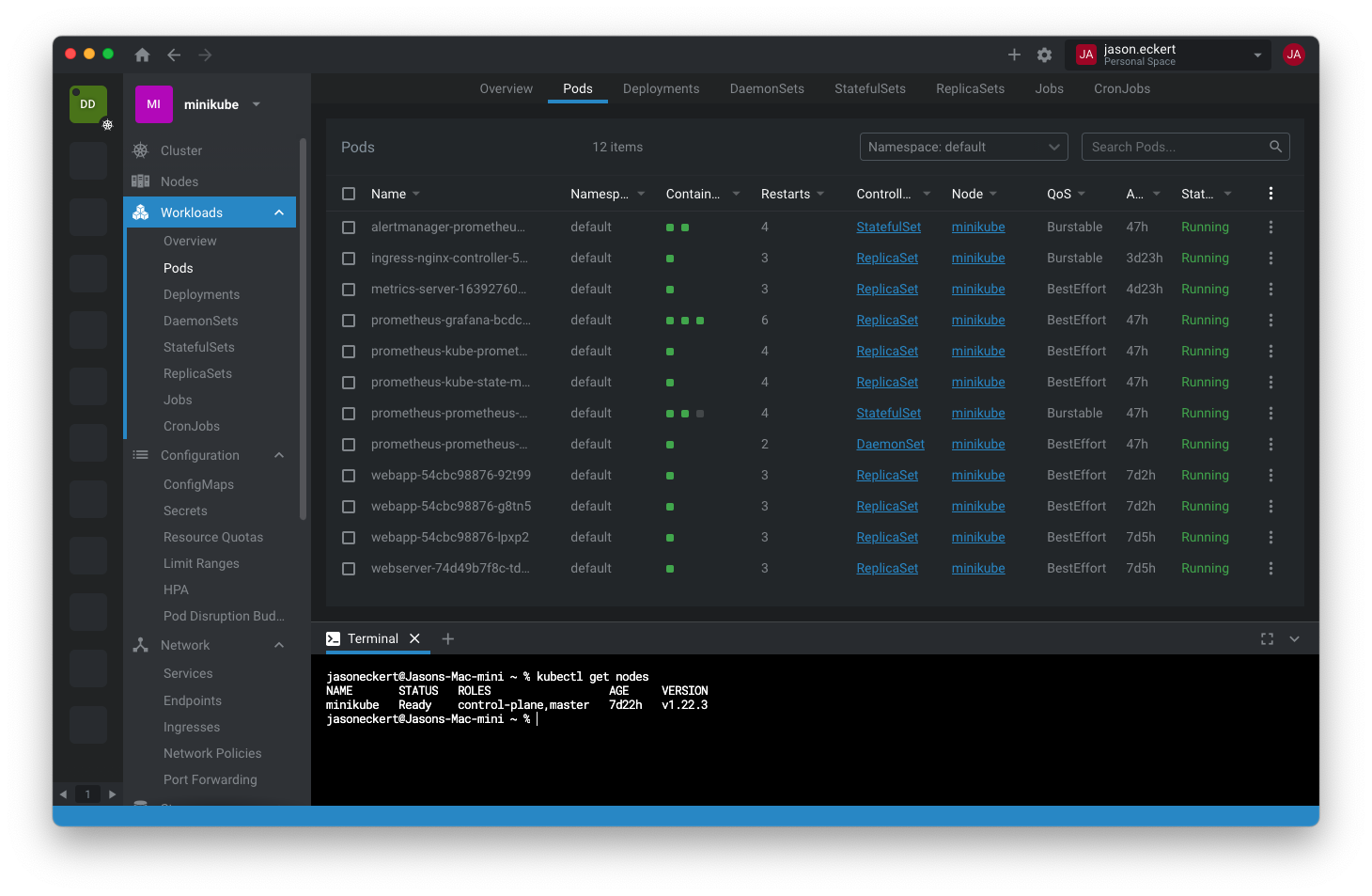Open the column options menu in table header

pyautogui.click(x=1271, y=194)
